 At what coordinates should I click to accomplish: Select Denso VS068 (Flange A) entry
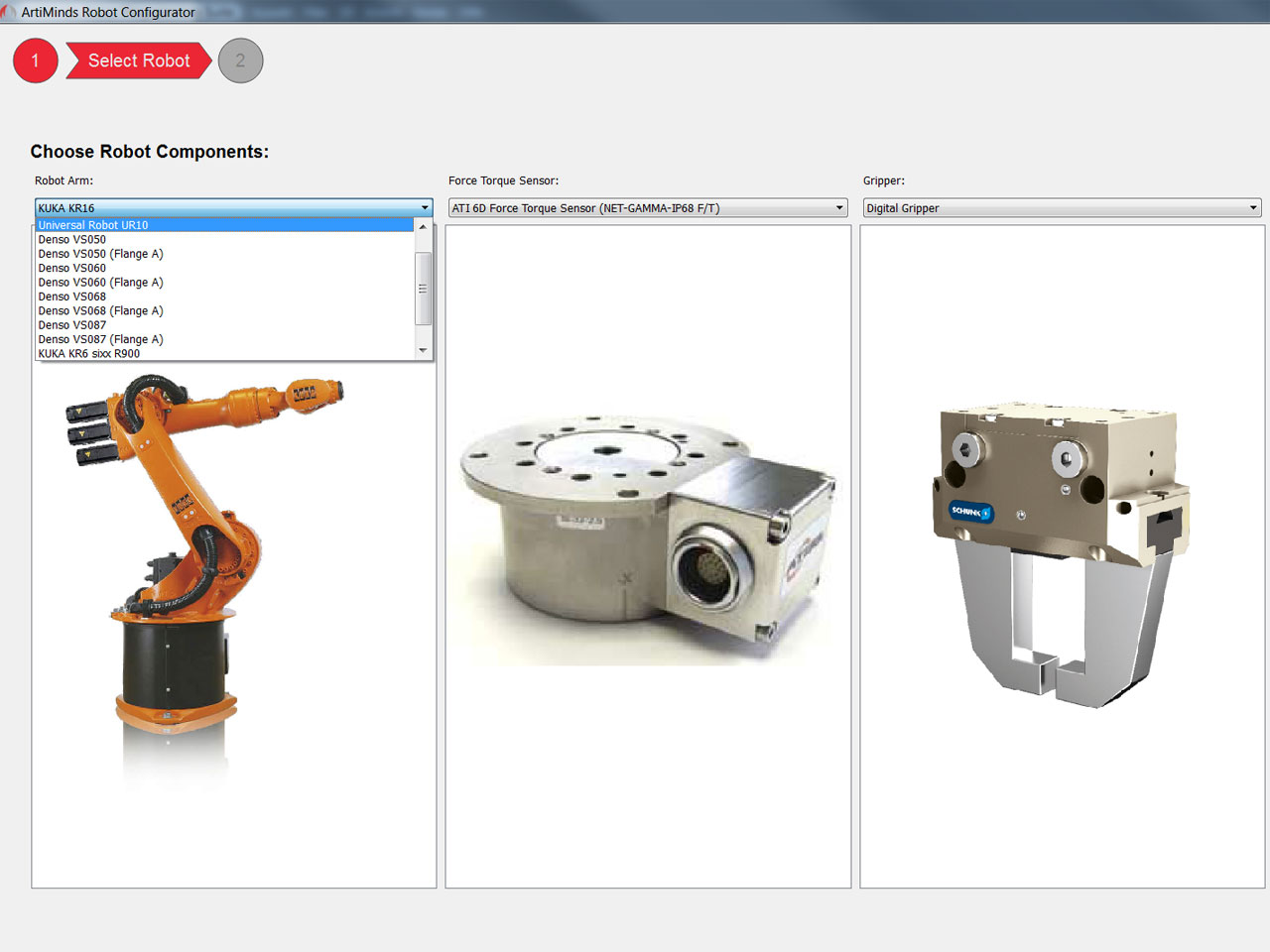point(224,310)
